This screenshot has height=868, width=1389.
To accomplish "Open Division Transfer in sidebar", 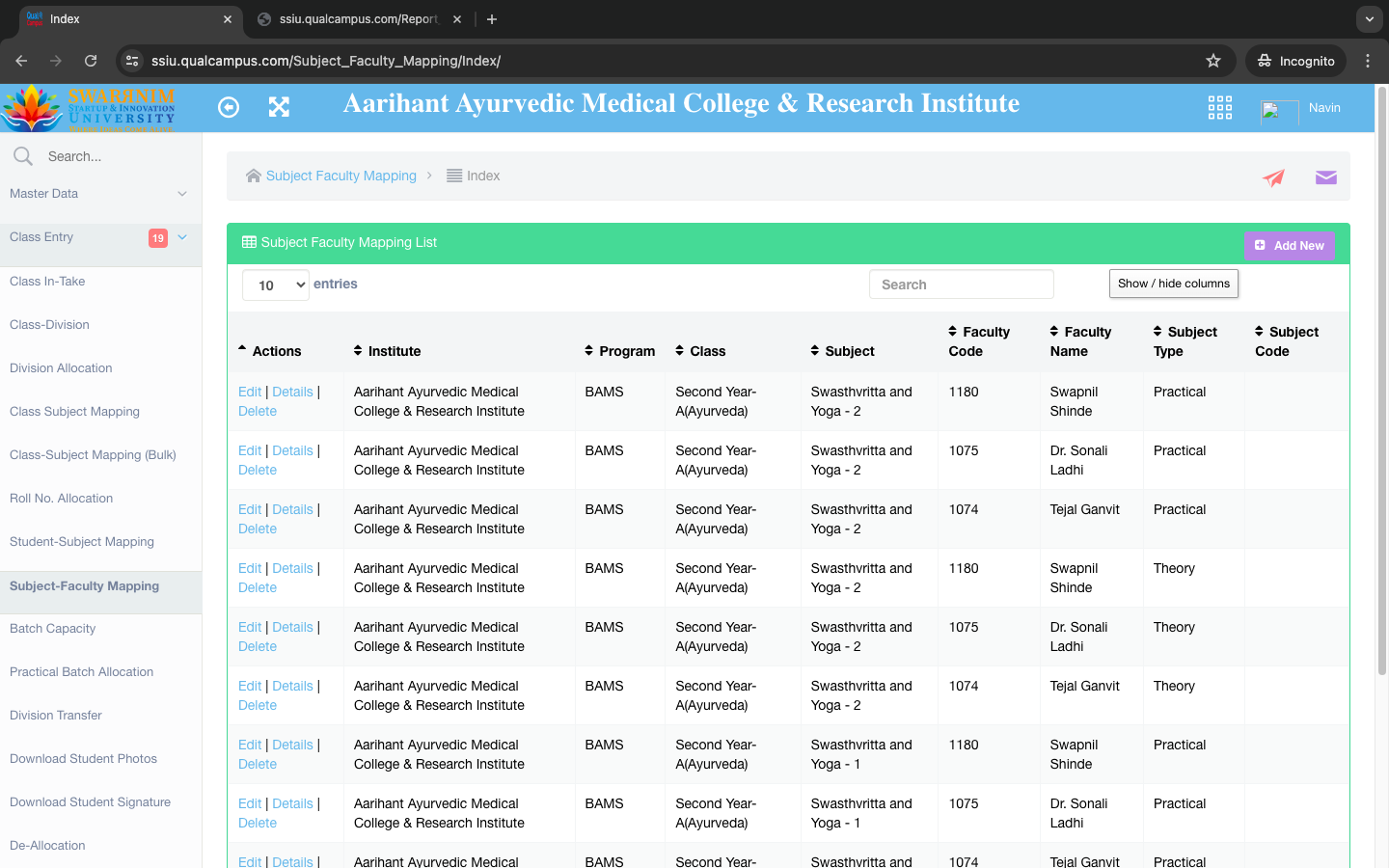I will (55, 716).
